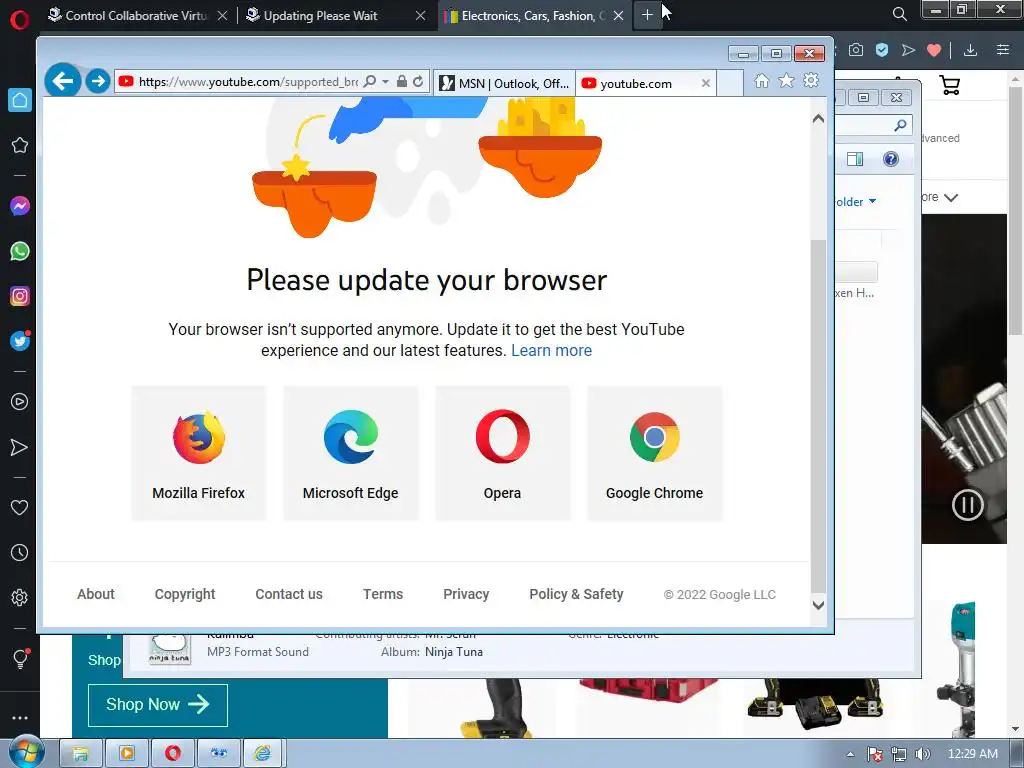Expand the eBay More chevron
The width and height of the screenshot is (1024, 768).
[951, 197]
